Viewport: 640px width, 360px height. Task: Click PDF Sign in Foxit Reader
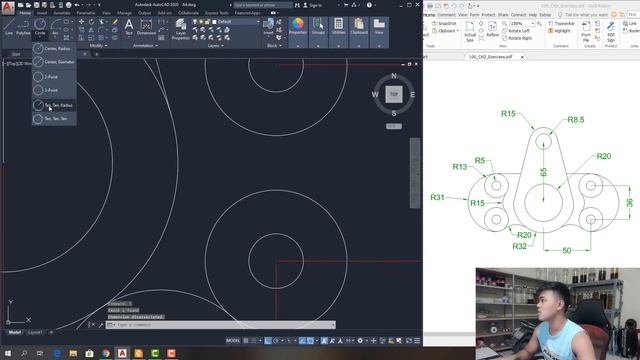pos(611,31)
